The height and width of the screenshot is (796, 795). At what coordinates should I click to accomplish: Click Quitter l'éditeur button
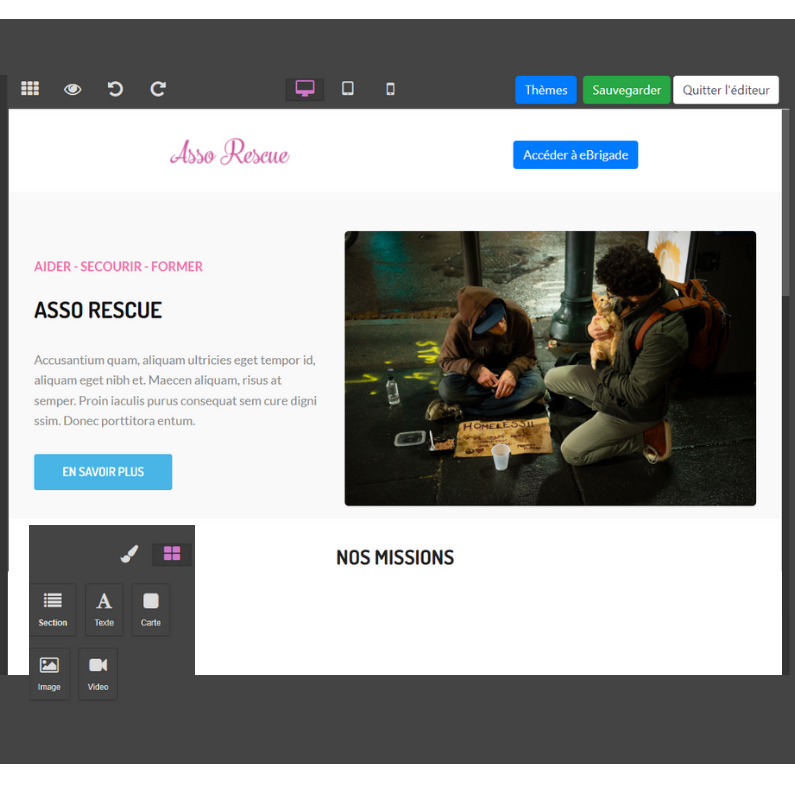[x=726, y=90]
